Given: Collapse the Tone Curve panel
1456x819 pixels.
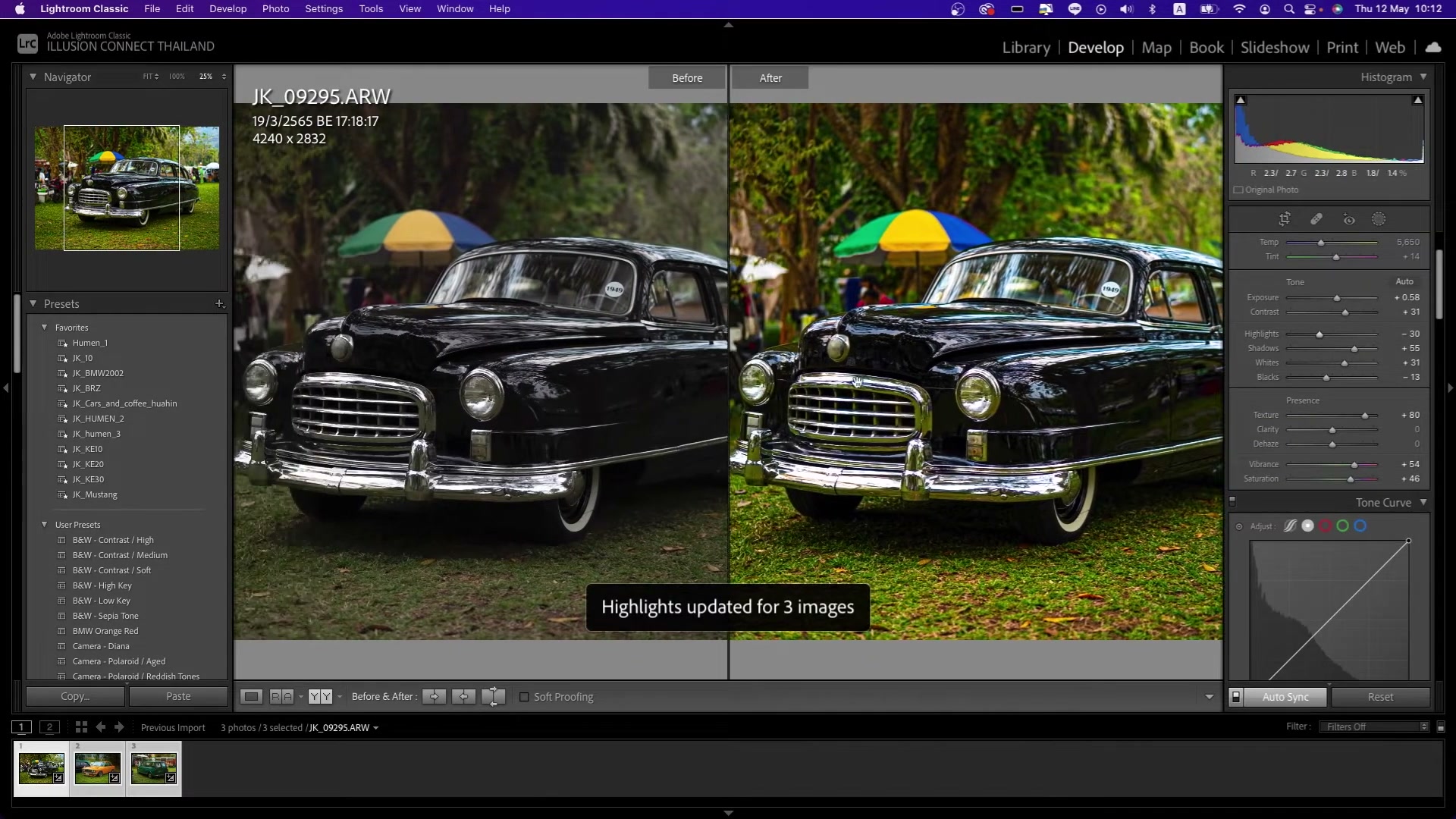Looking at the screenshot, I should click(1423, 502).
